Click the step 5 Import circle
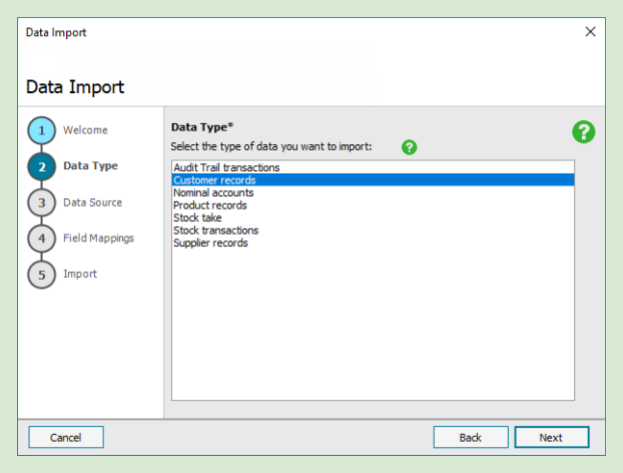This screenshot has height=473, width=623. tap(42, 275)
